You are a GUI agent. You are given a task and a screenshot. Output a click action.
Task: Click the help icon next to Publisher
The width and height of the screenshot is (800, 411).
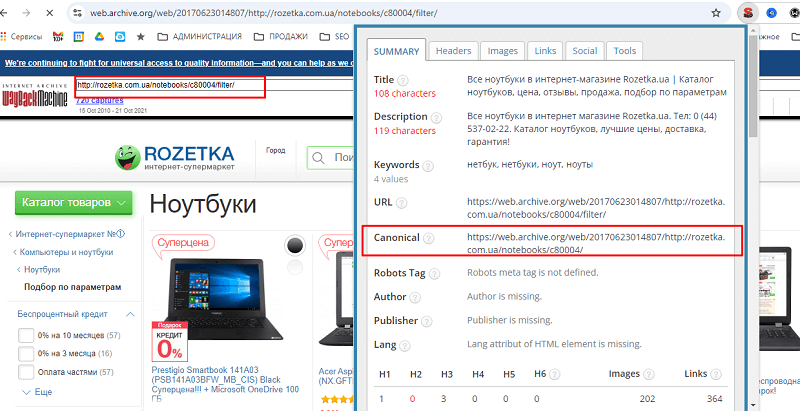click(427, 322)
